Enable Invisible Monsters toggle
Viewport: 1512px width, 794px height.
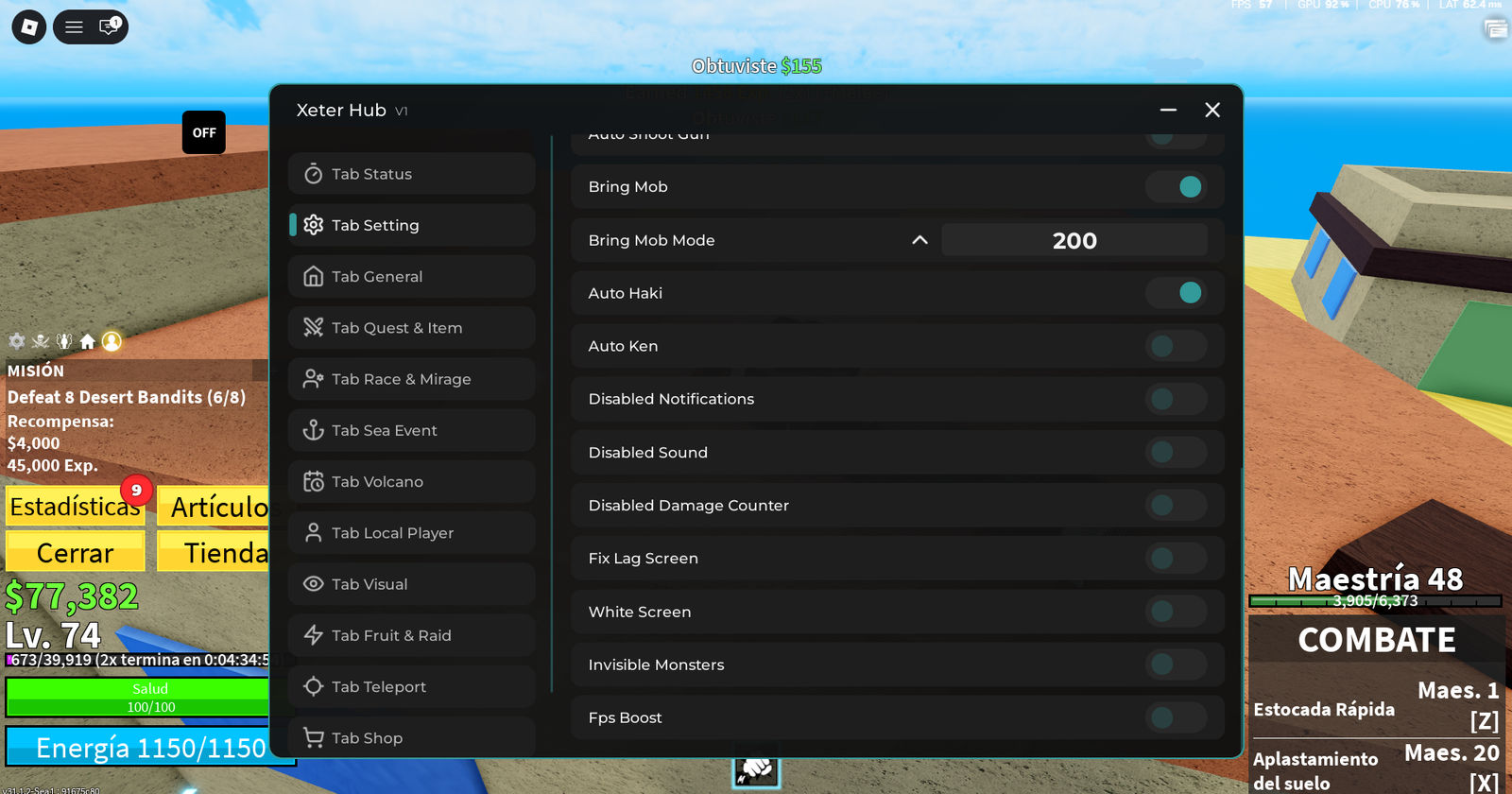tap(1177, 665)
